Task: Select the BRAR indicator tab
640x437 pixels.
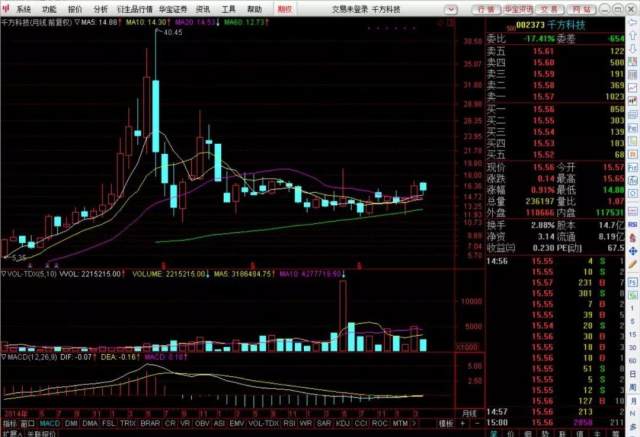Action: point(150,424)
